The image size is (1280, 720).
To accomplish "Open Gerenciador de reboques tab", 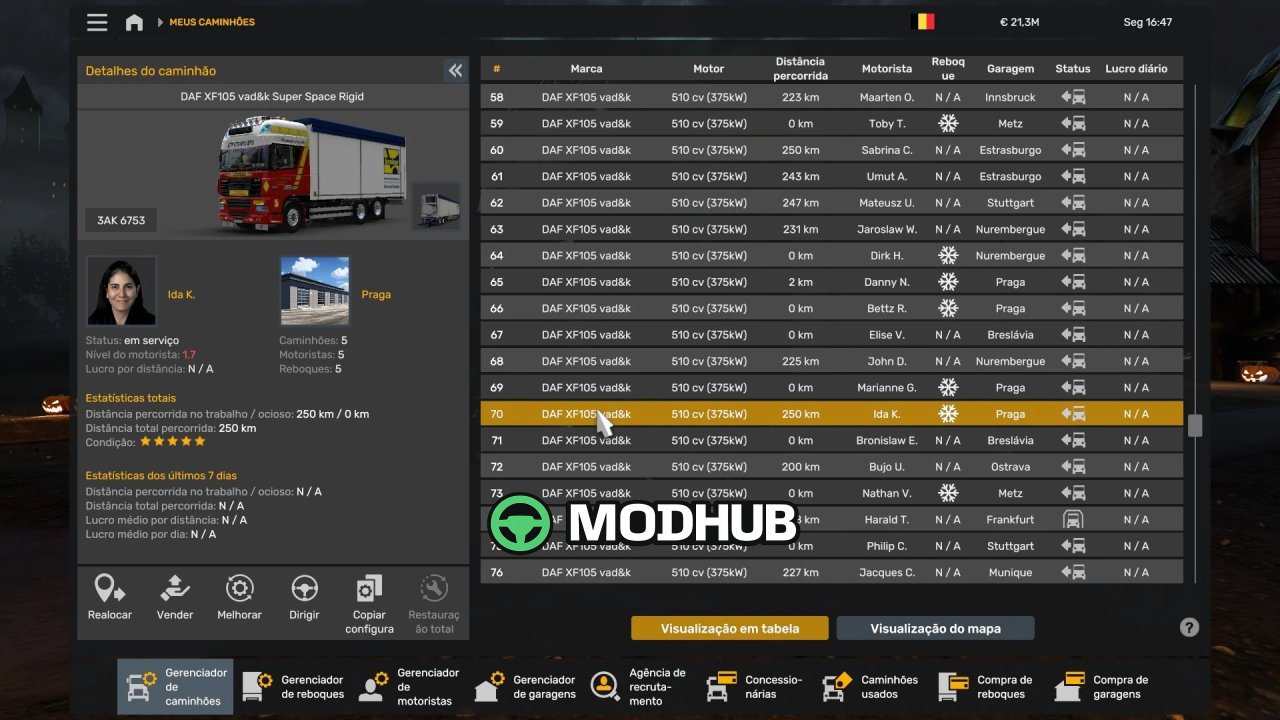I will click(291, 687).
